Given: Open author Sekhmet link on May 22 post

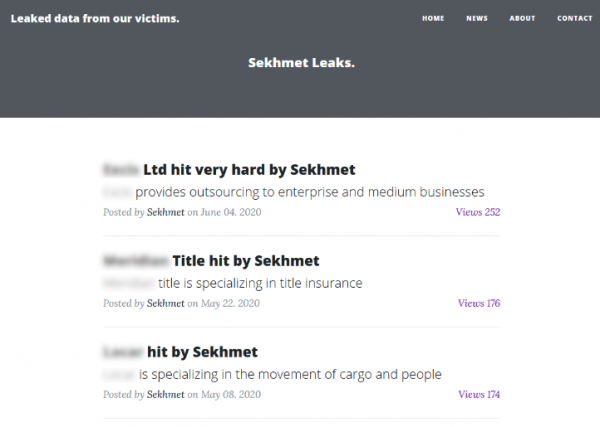Looking at the screenshot, I should pos(166,303).
